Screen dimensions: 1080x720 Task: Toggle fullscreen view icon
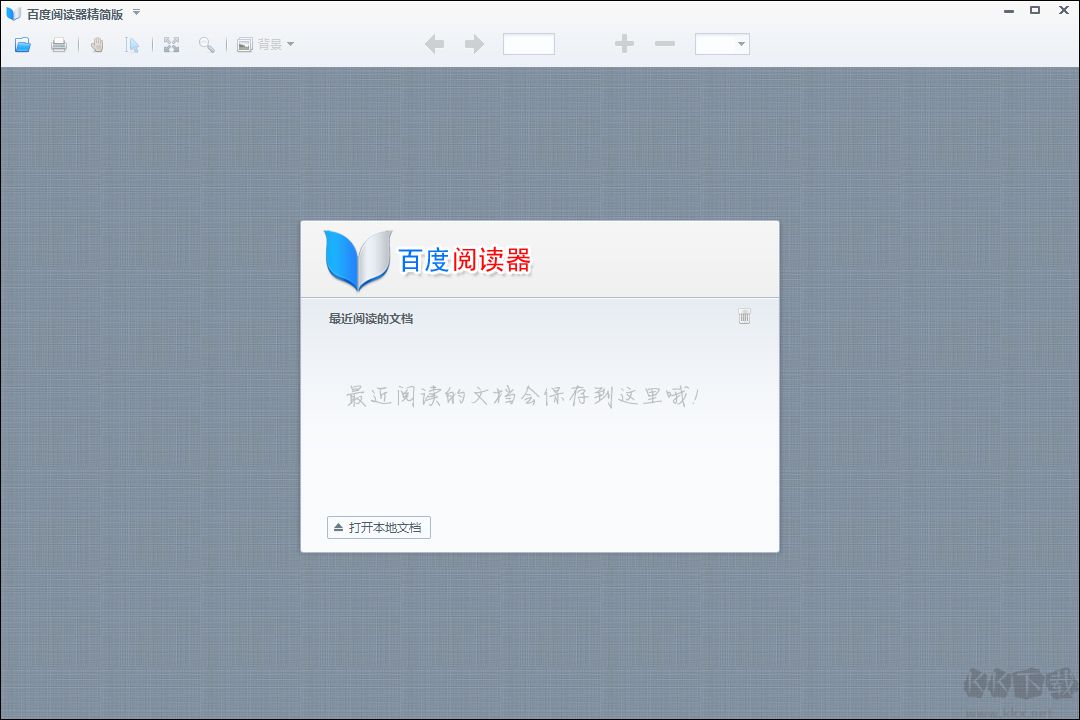pyautogui.click(x=172, y=45)
